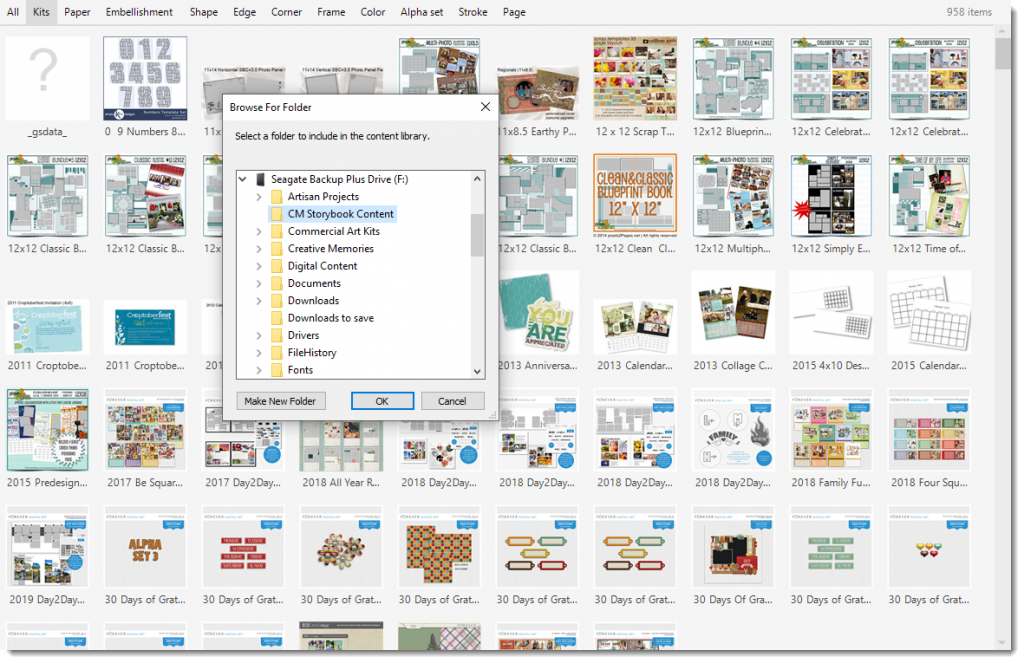1024x663 pixels.
Task: Click OK in Browse For Folder dialog
Action: point(382,401)
